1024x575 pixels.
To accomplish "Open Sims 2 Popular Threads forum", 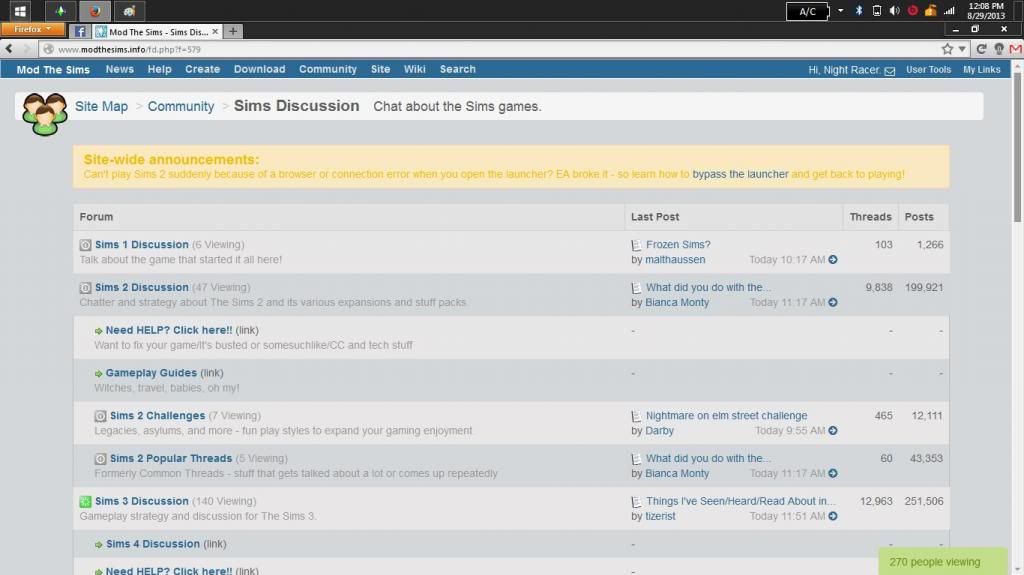I will [x=170, y=458].
